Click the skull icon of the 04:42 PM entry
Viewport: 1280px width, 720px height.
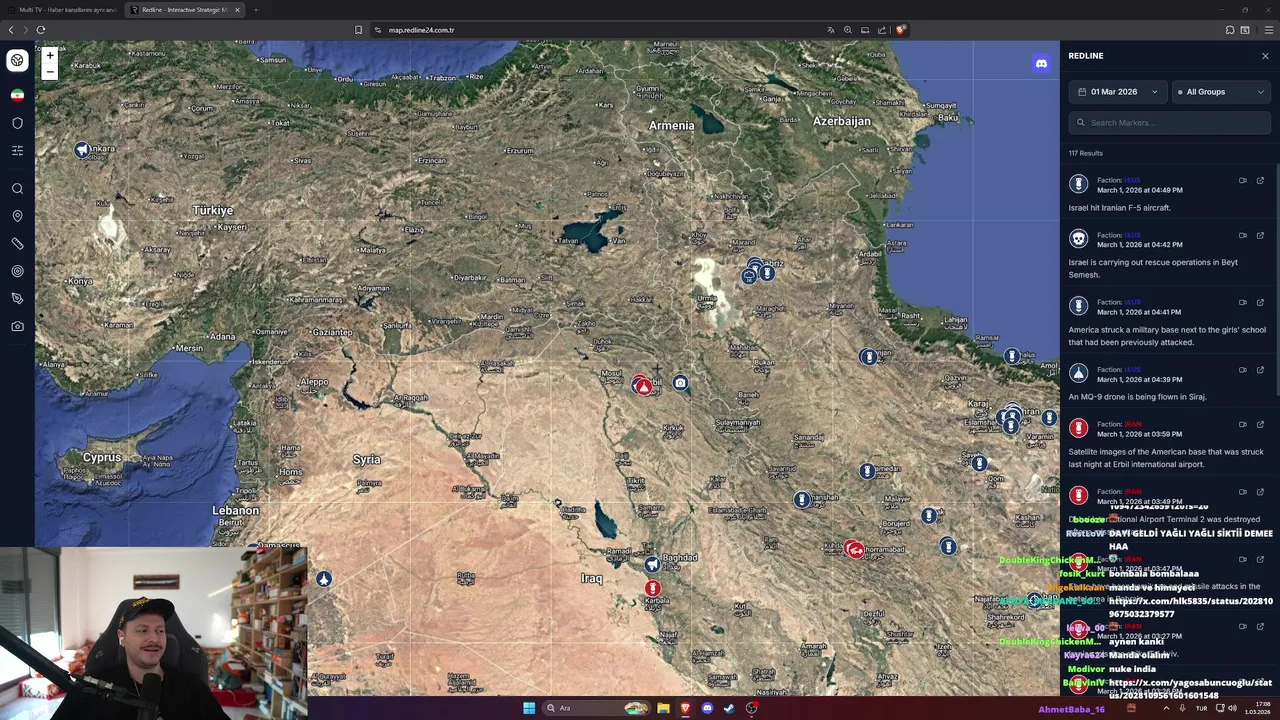pyautogui.click(x=1078, y=239)
